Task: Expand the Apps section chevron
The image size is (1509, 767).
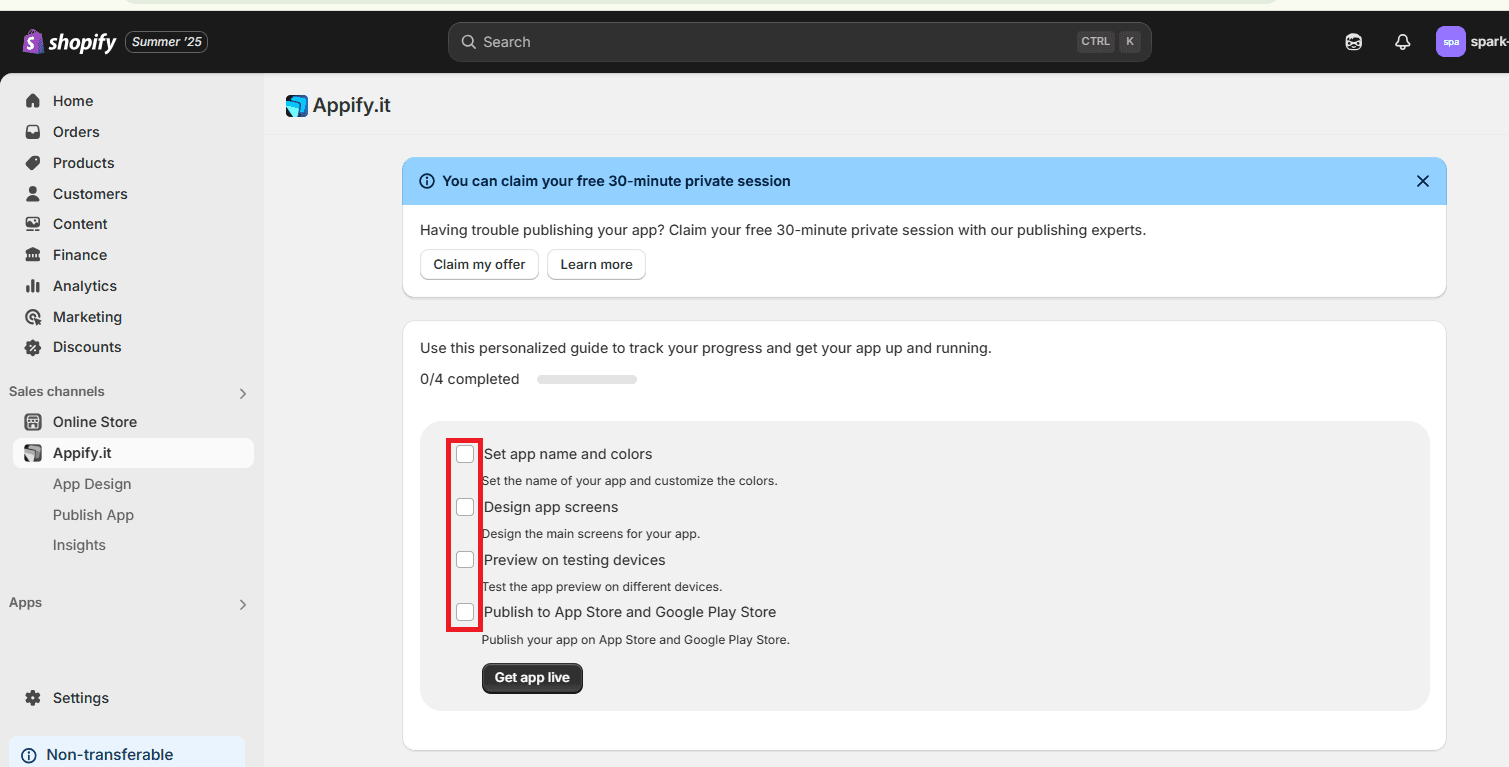Action: (x=242, y=604)
